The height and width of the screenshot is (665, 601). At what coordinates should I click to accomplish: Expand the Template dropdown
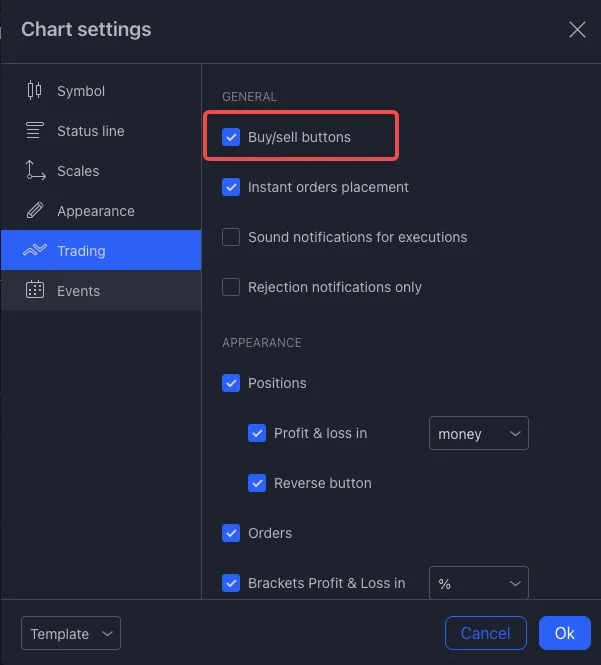pos(70,634)
